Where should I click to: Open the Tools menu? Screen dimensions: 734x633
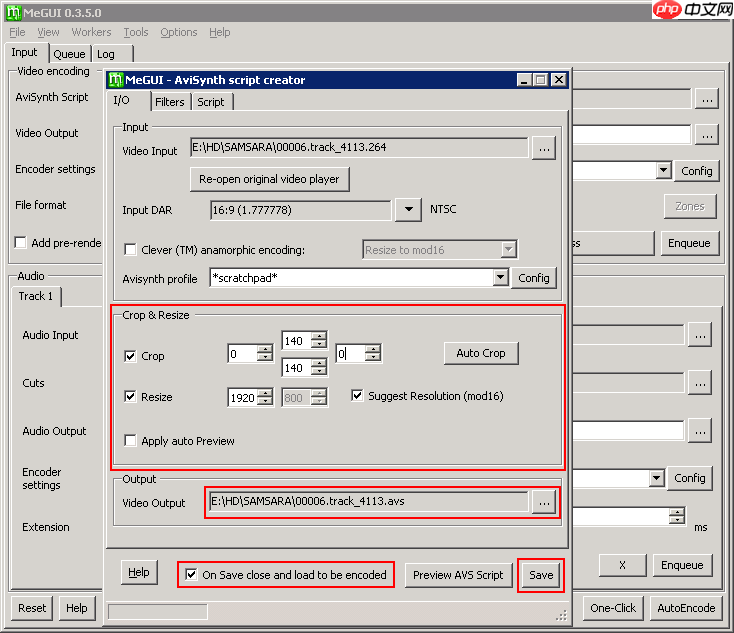pyautogui.click(x=136, y=32)
